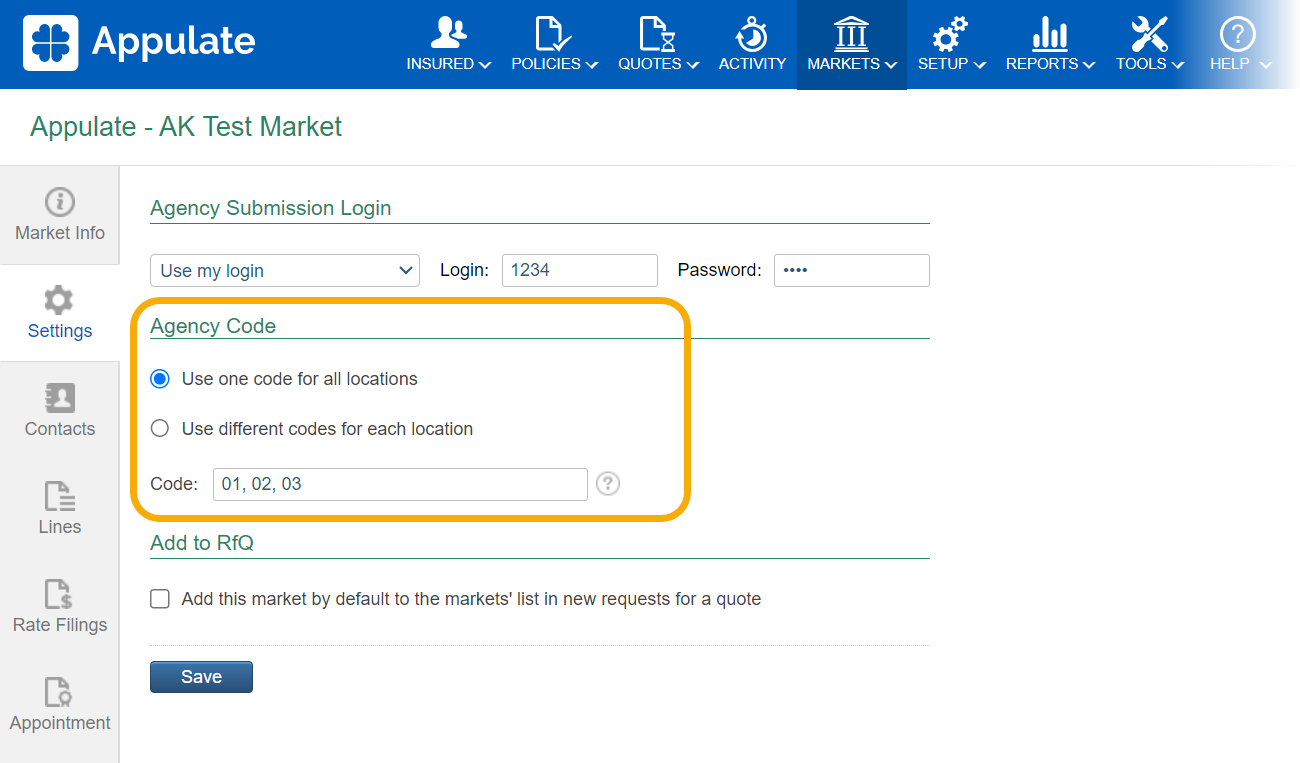Select 'Use different codes for each location'
The width and height of the screenshot is (1300, 763).
(x=160, y=429)
